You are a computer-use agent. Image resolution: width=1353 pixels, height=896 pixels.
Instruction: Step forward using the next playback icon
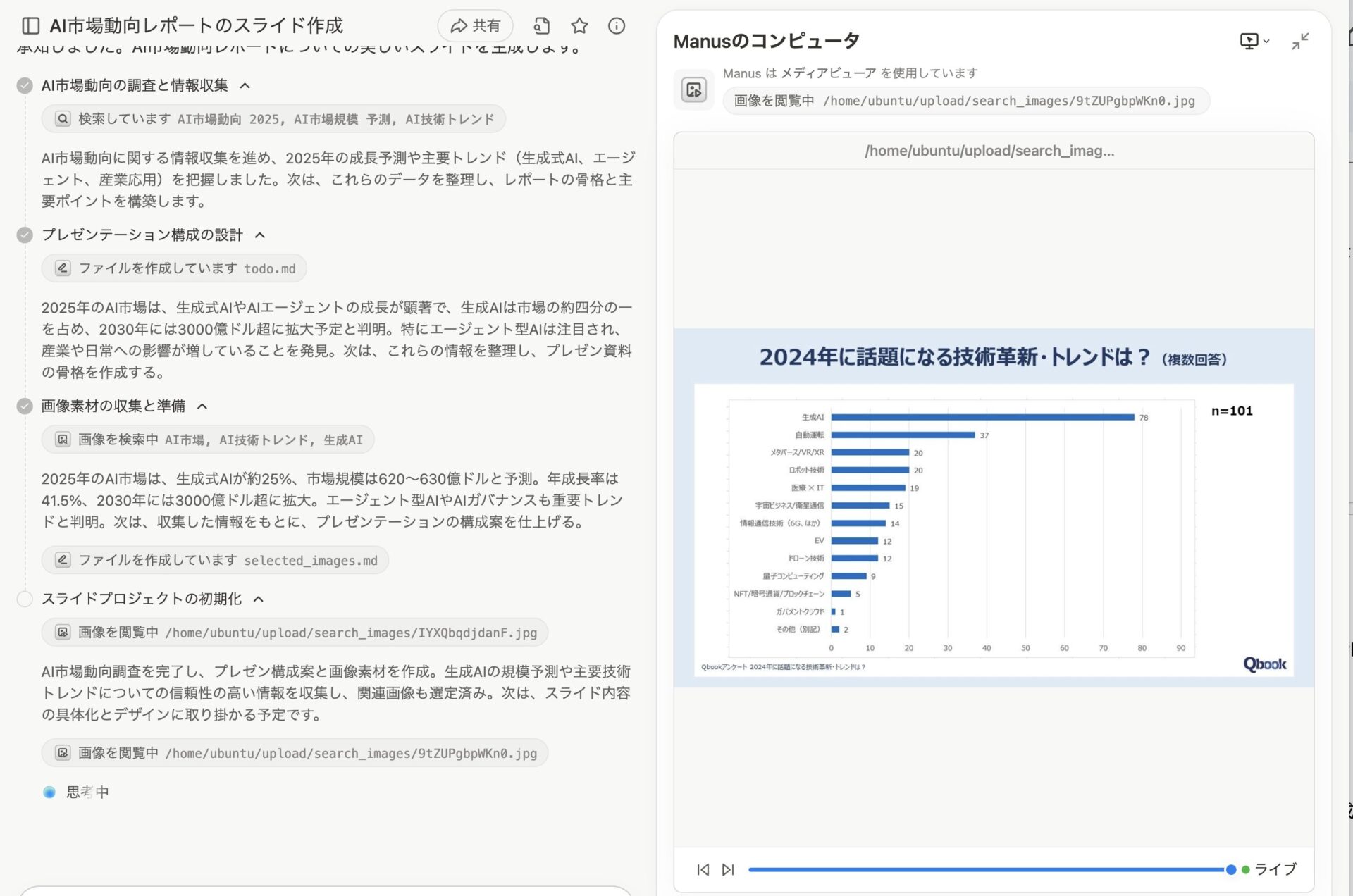pos(727,869)
